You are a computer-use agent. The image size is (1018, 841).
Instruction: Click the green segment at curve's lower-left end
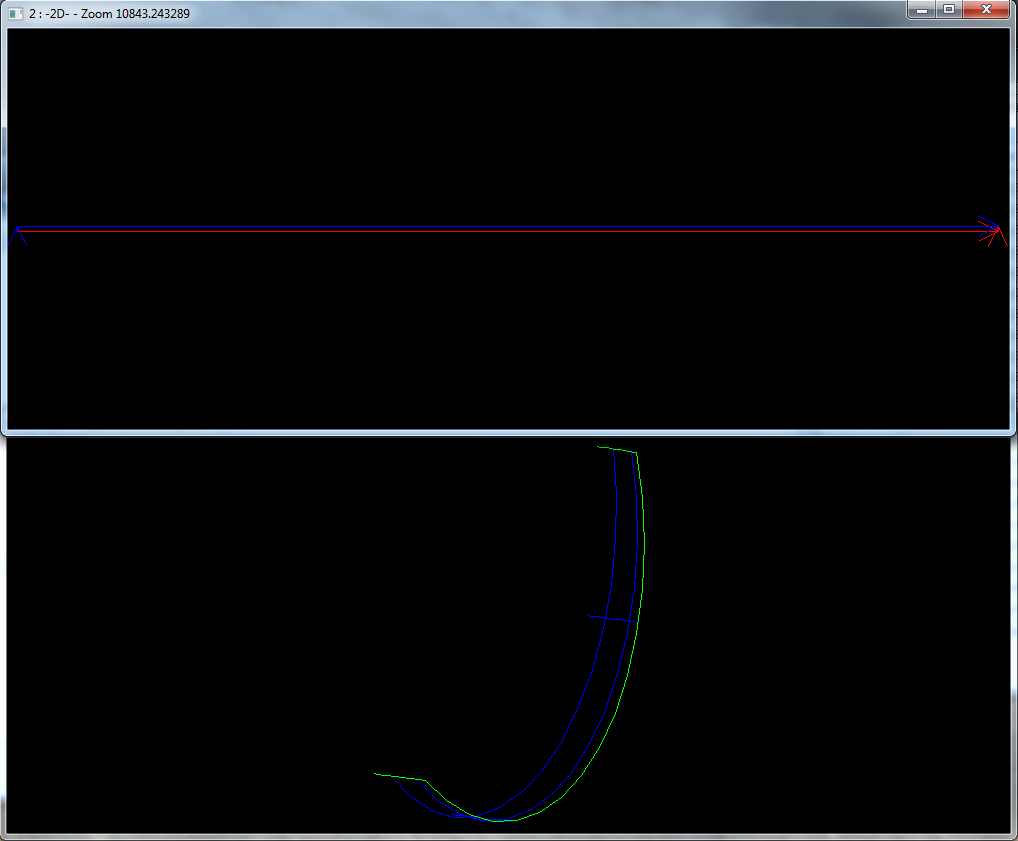click(x=400, y=777)
